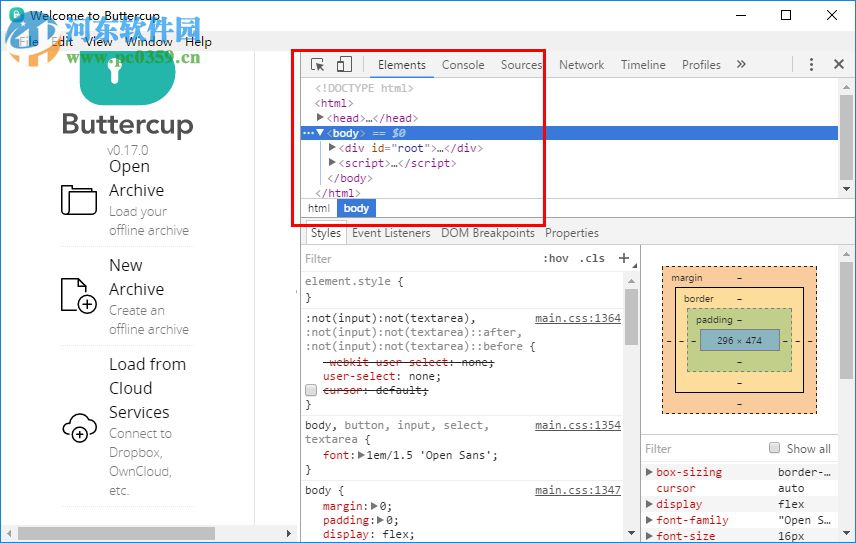856x543 pixels.
Task: Select body in the breadcrumb bar
Action: (x=356, y=208)
